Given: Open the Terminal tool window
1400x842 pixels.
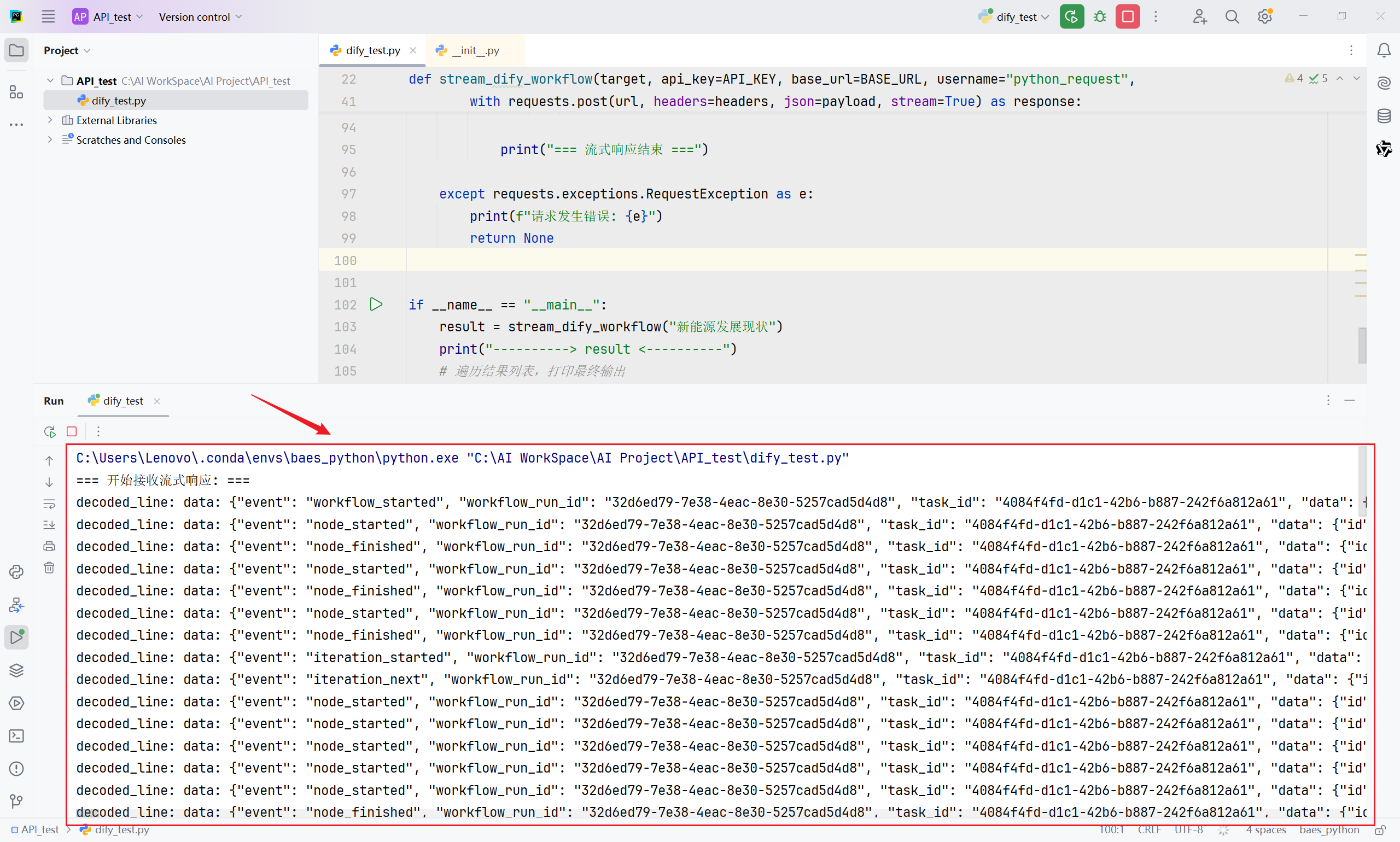Looking at the screenshot, I should click(16, 736).
